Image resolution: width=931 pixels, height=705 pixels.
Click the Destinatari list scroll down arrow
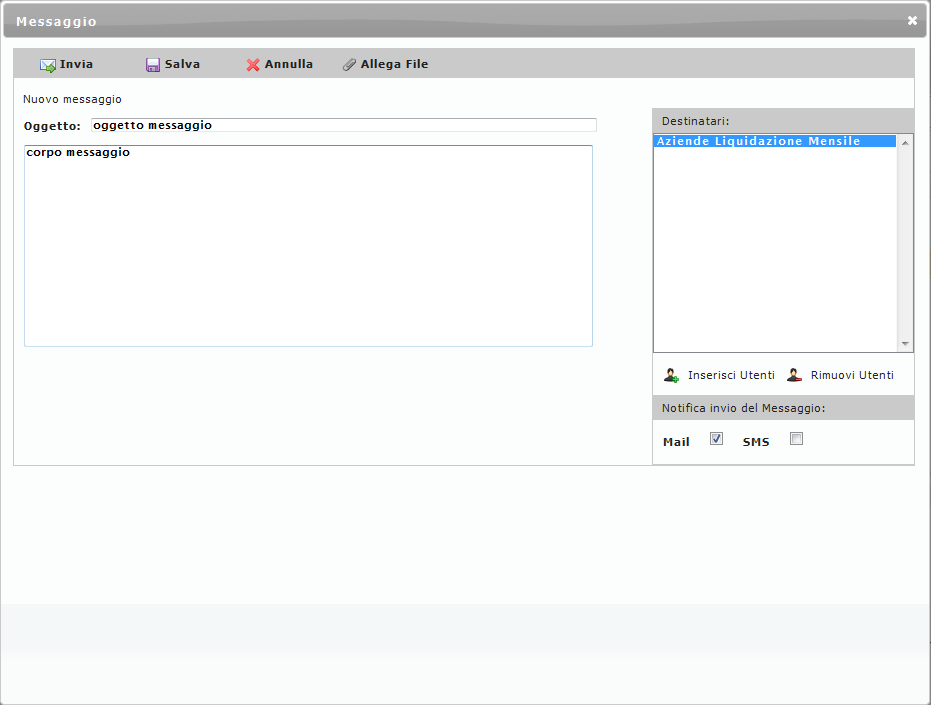[x=905, y=344]
